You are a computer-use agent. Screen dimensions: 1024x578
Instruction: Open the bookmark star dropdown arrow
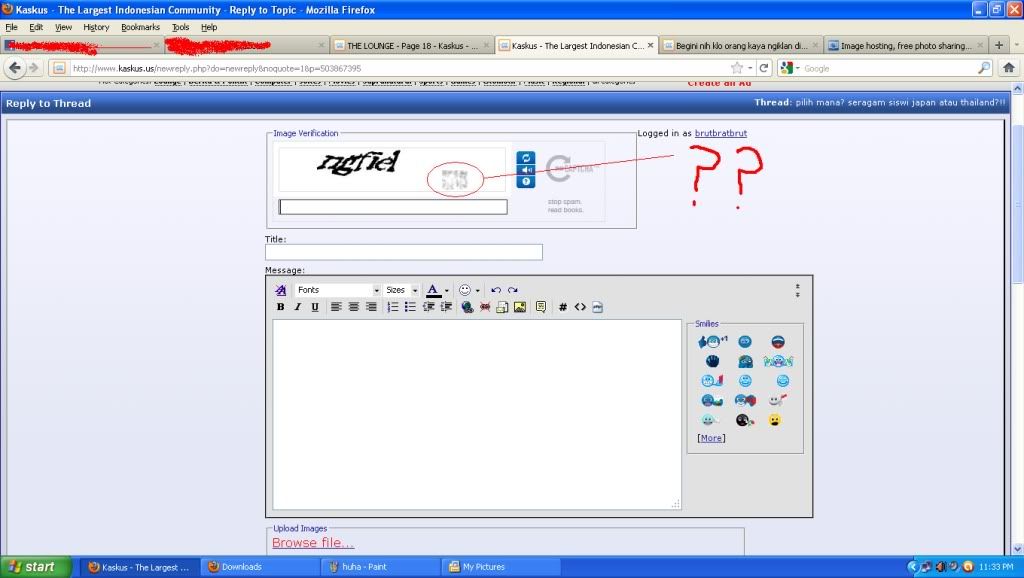(750, 68)
